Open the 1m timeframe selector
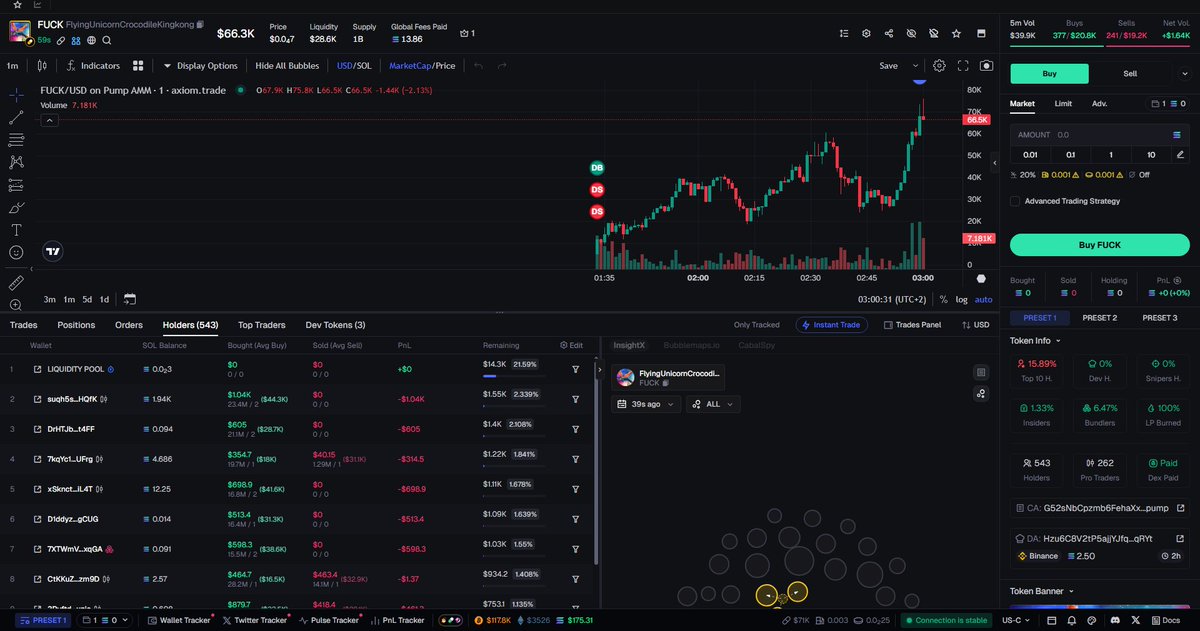Viewport: 1200px width, 631px height. tap(13, 66)
